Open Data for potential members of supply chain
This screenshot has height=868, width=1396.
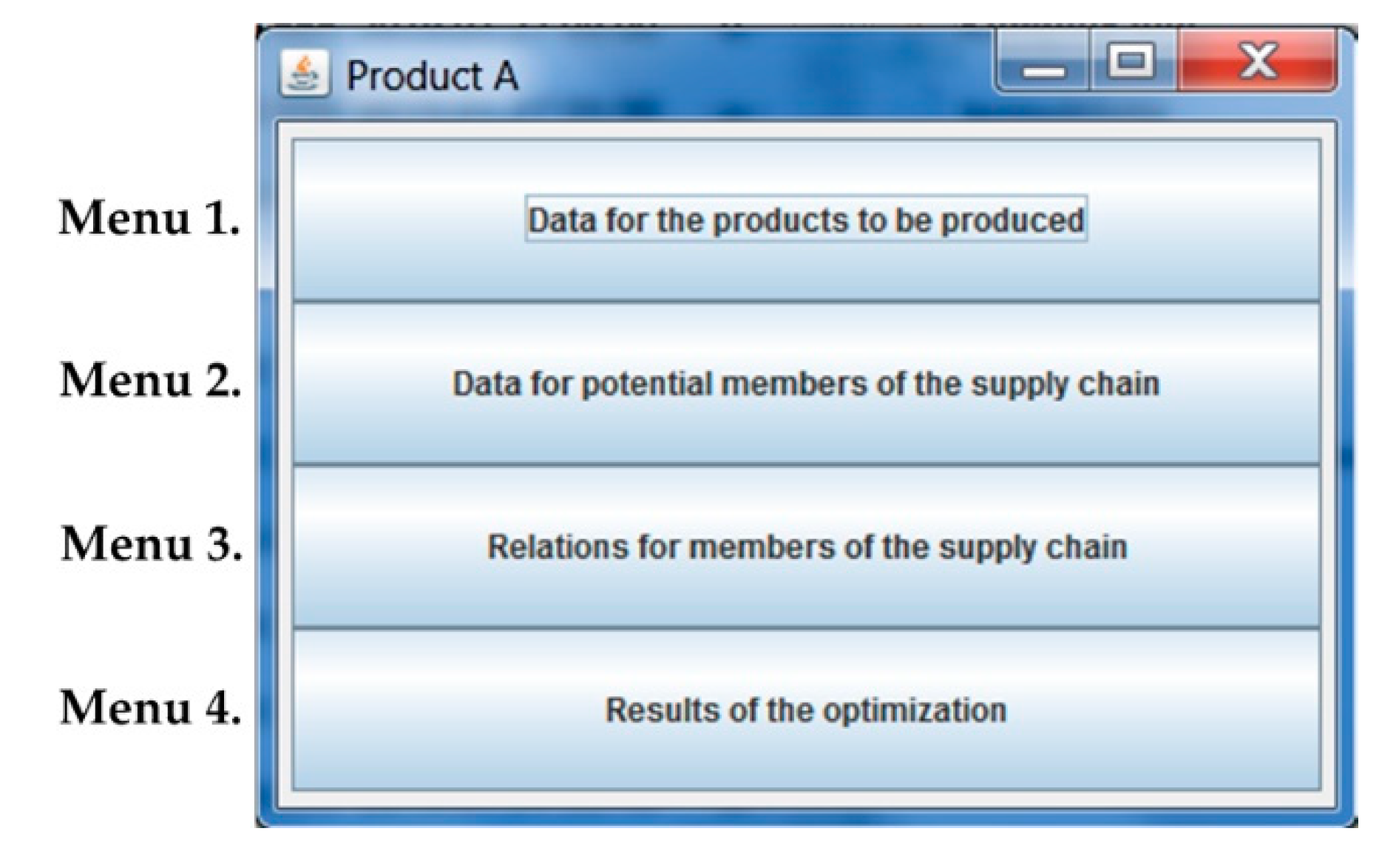pos(806,384)
